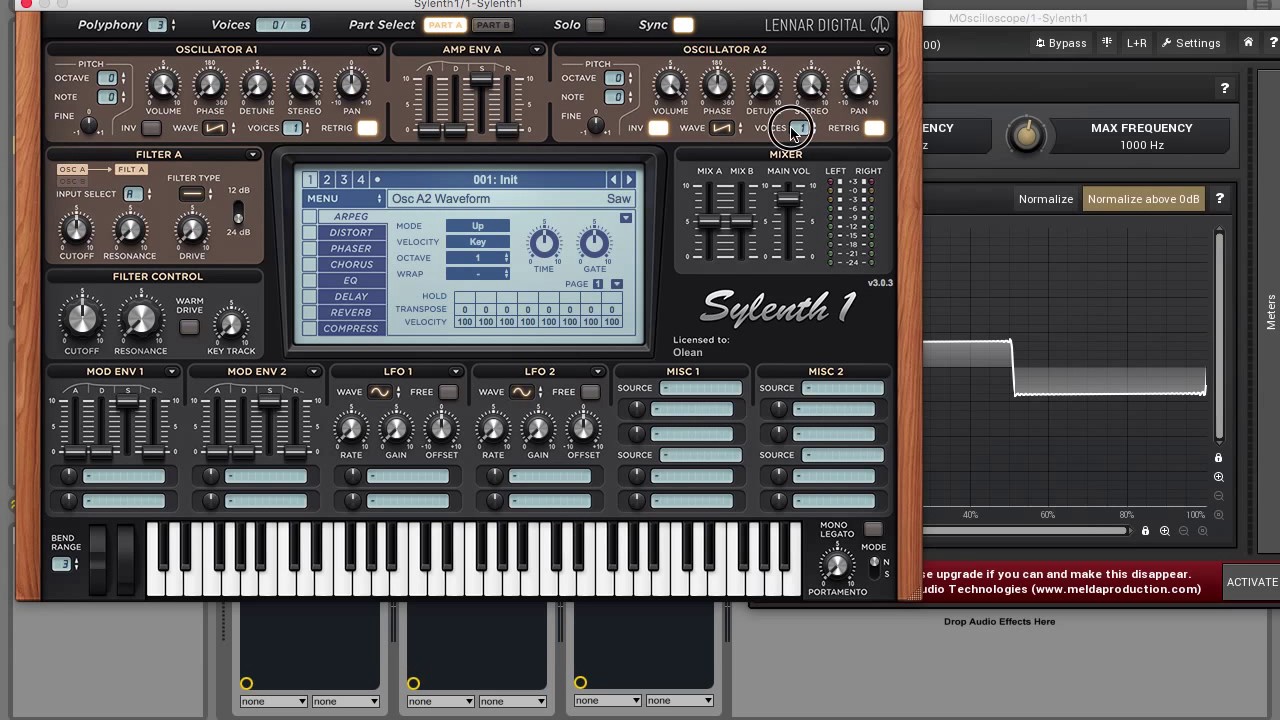
Task: Open the LFO 2 header dropdown arrow
Action: (x=597, y=372)
